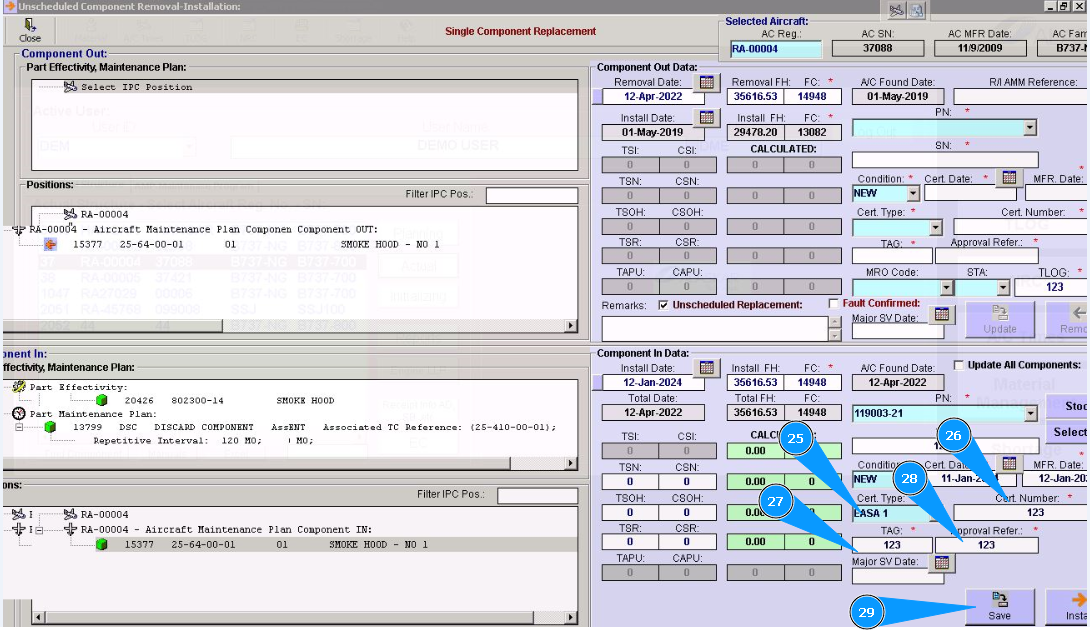Open the MRO Code dropdown
The width and height of the screenshot is (1090, 633).
point(947,287)
